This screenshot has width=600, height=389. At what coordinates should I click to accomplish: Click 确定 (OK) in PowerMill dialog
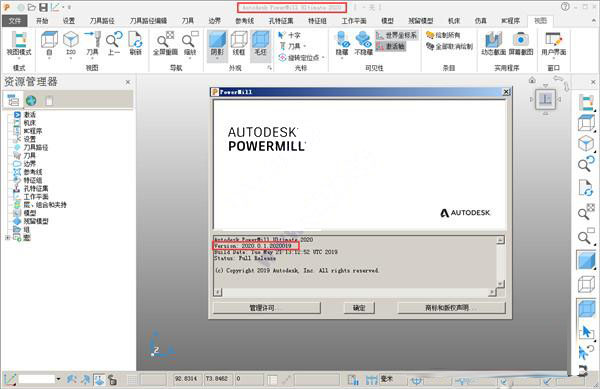coord(359,308)
